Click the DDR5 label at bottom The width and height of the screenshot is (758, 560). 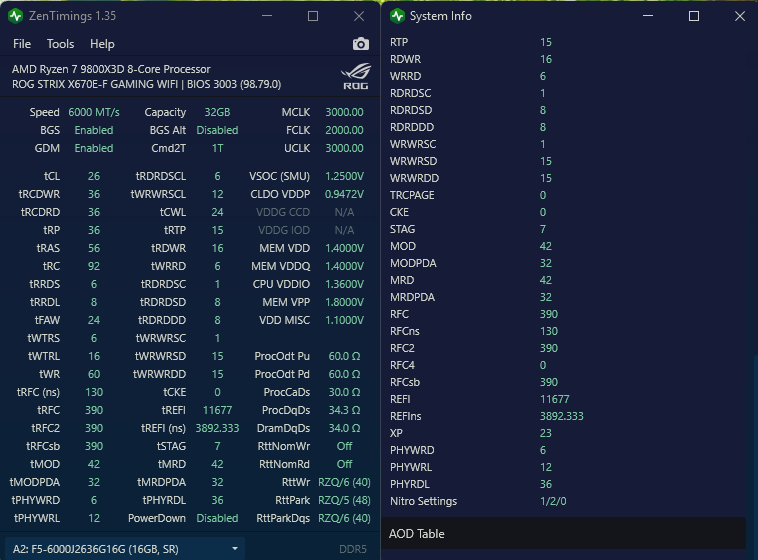pos(353,549)
